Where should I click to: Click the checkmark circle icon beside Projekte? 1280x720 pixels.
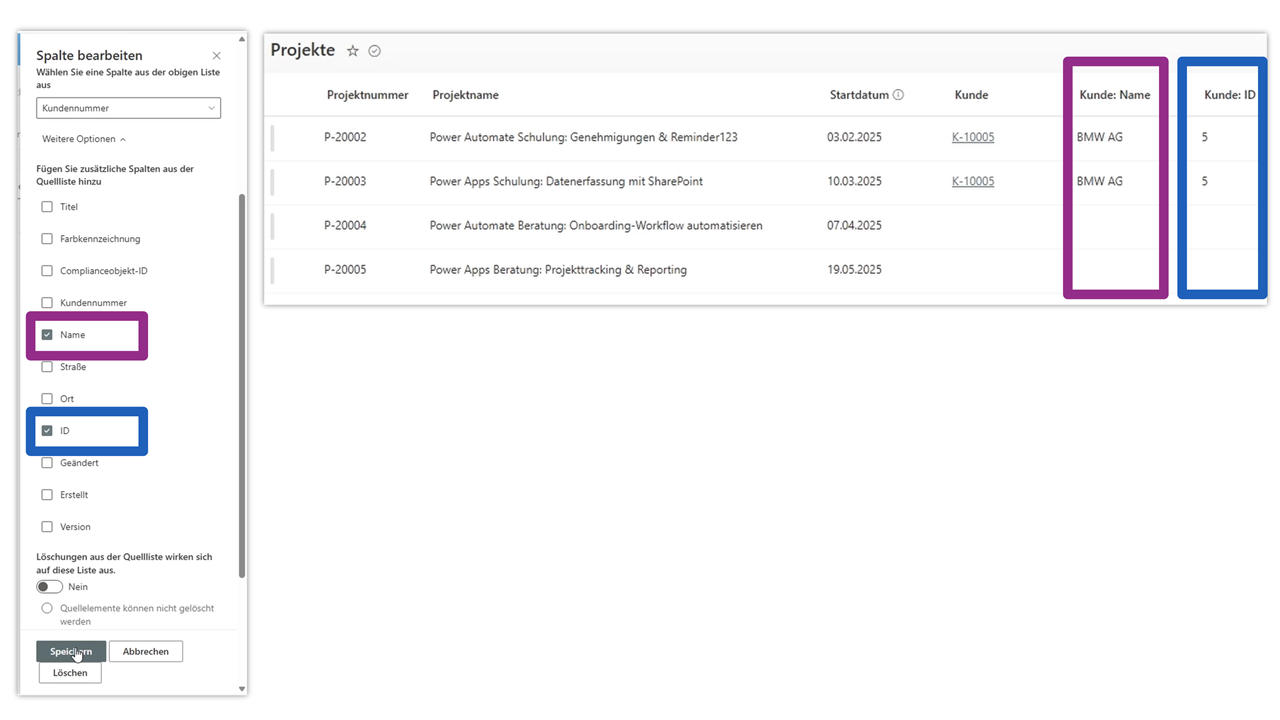pos(374,51)
